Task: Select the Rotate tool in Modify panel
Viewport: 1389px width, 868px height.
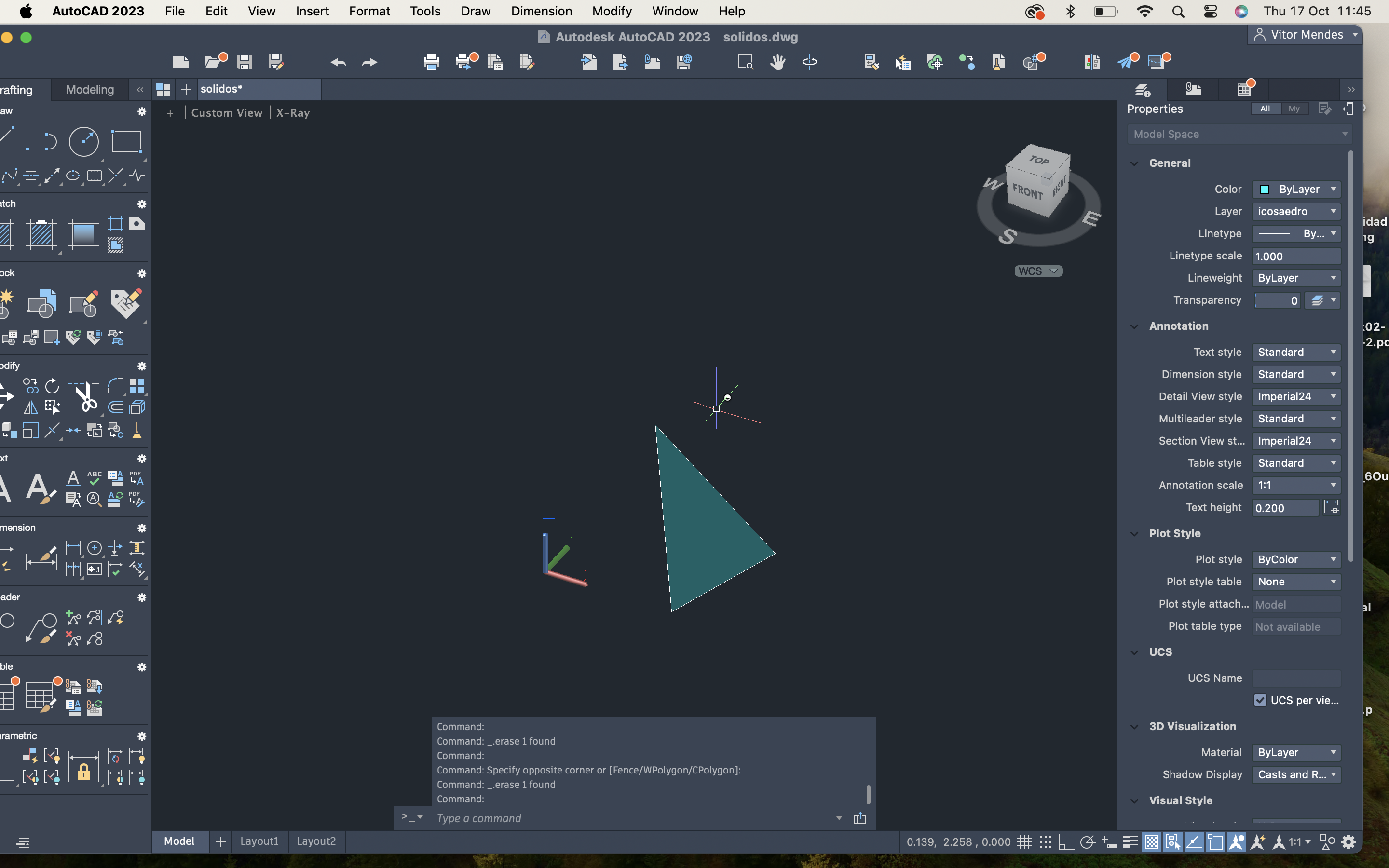Action: tap(52, 386)
